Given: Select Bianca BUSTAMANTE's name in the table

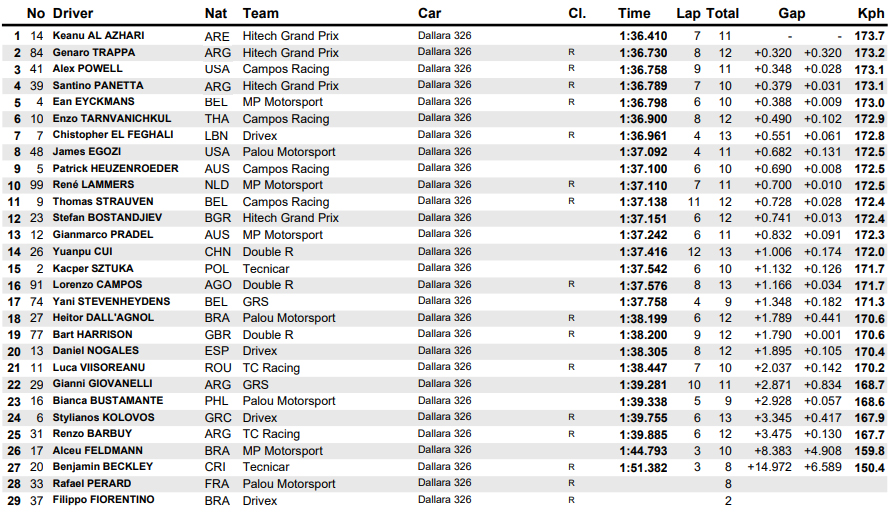Looking at the screenshot, I should coord(107,400).
